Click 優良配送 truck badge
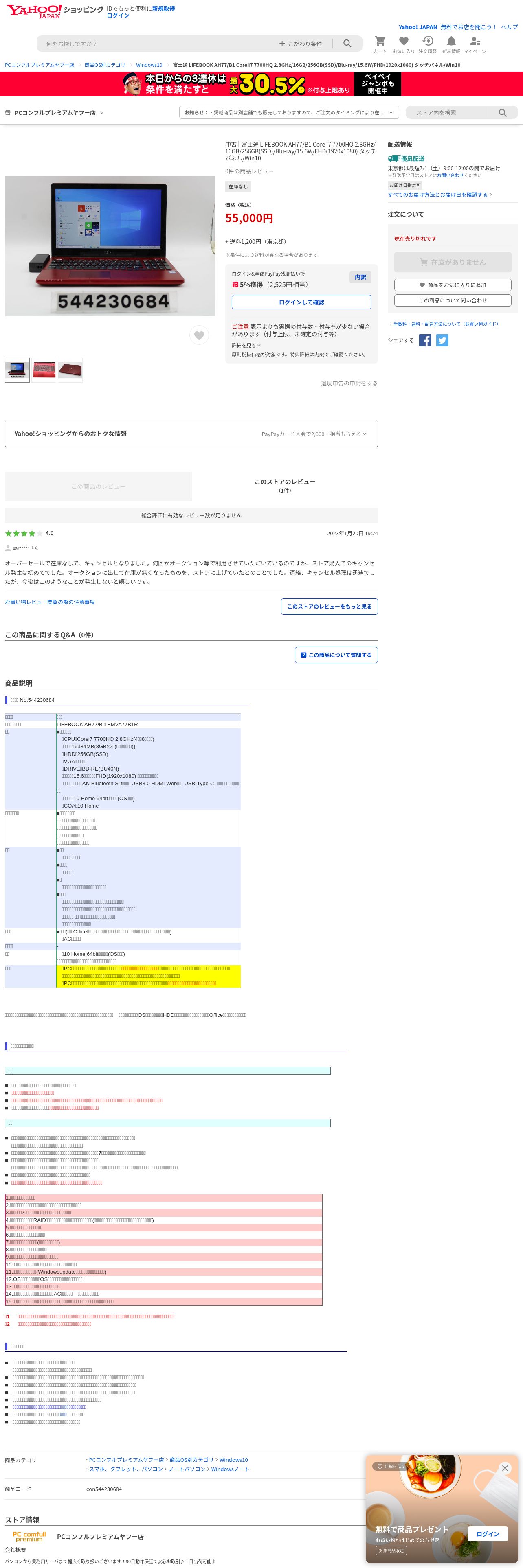This screenshot has height=1568, width=523. point(406,158)
